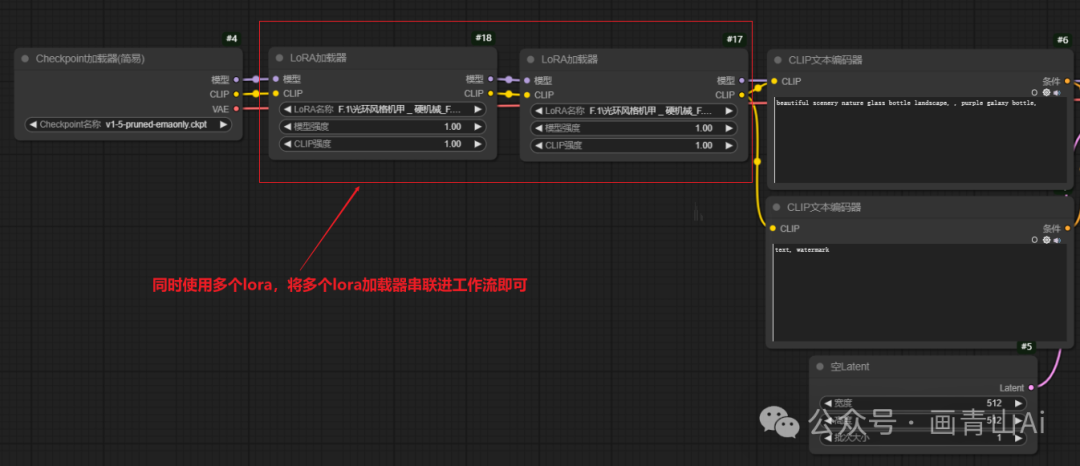Click the #18 node ID badge
Screen dimensions: 1080x466
click(484, 38)
